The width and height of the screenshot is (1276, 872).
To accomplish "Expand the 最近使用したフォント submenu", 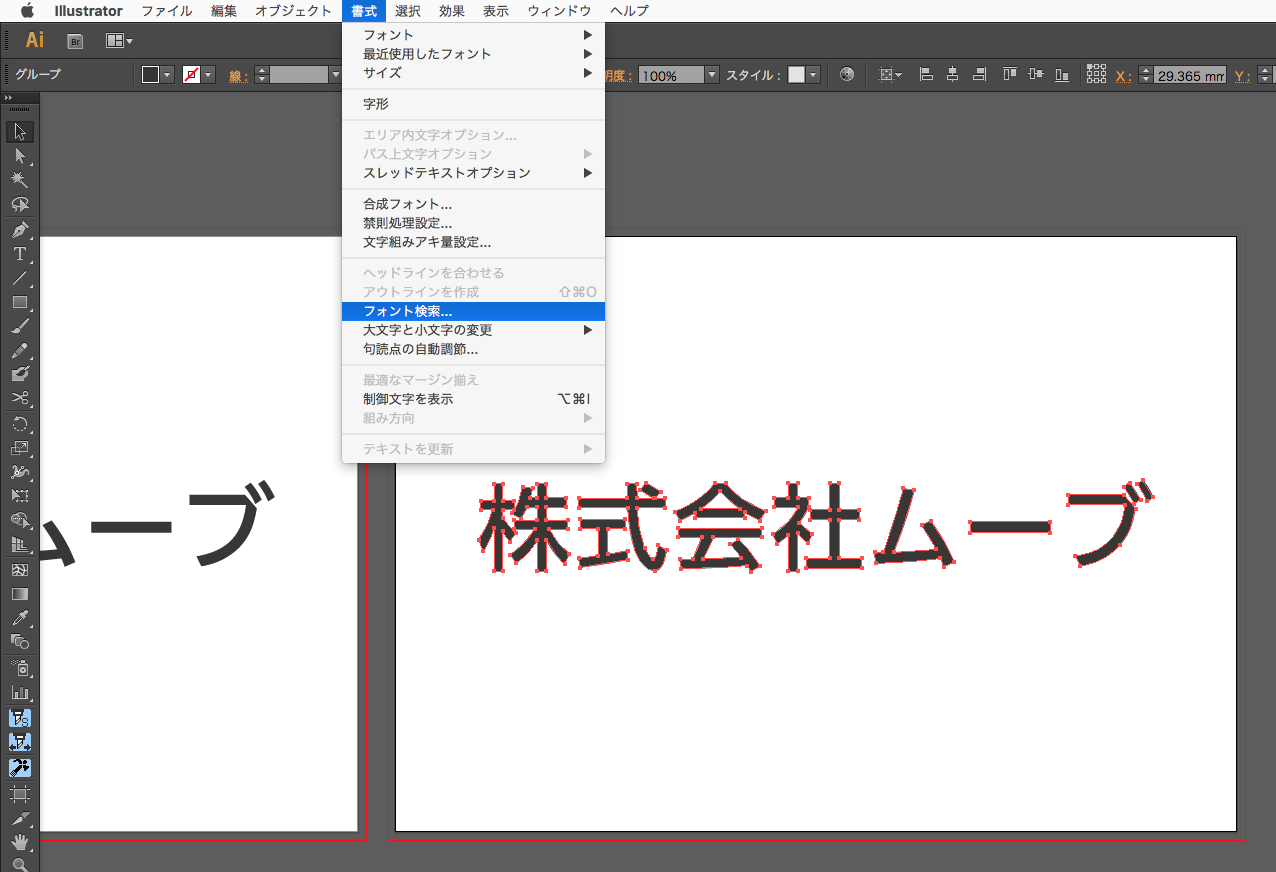I will 473,54.
